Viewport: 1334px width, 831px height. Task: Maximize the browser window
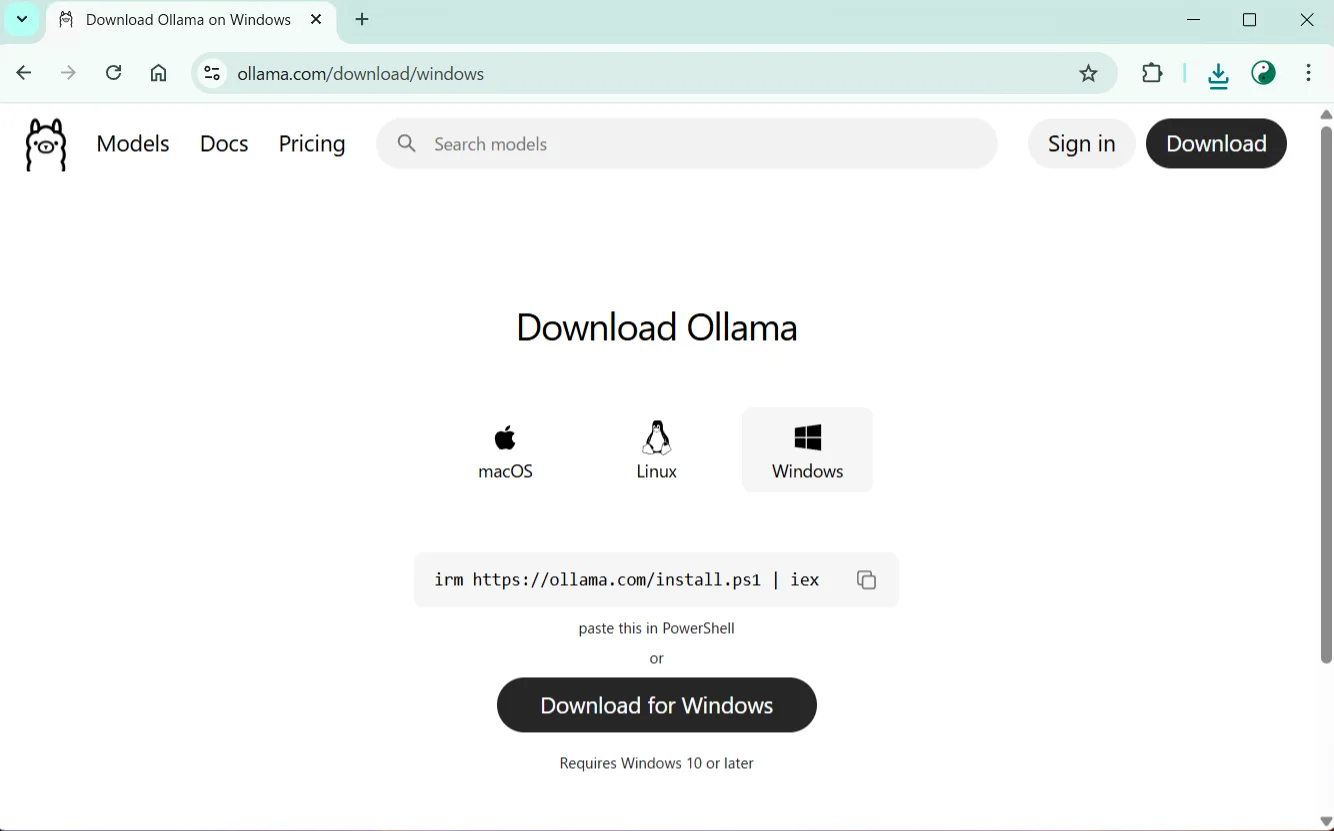click(1249, 20)
